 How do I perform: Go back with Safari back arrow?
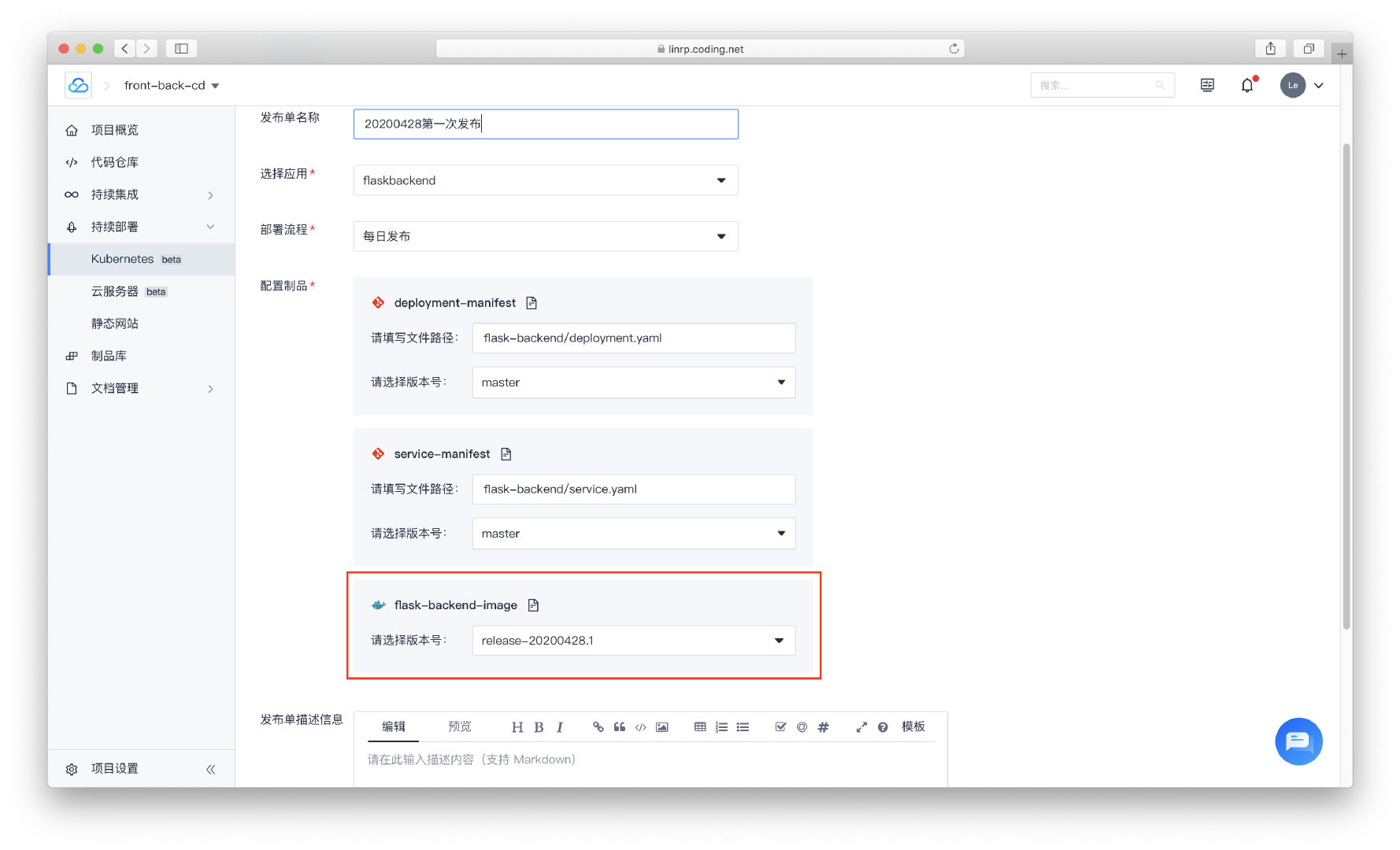point(124,49)
